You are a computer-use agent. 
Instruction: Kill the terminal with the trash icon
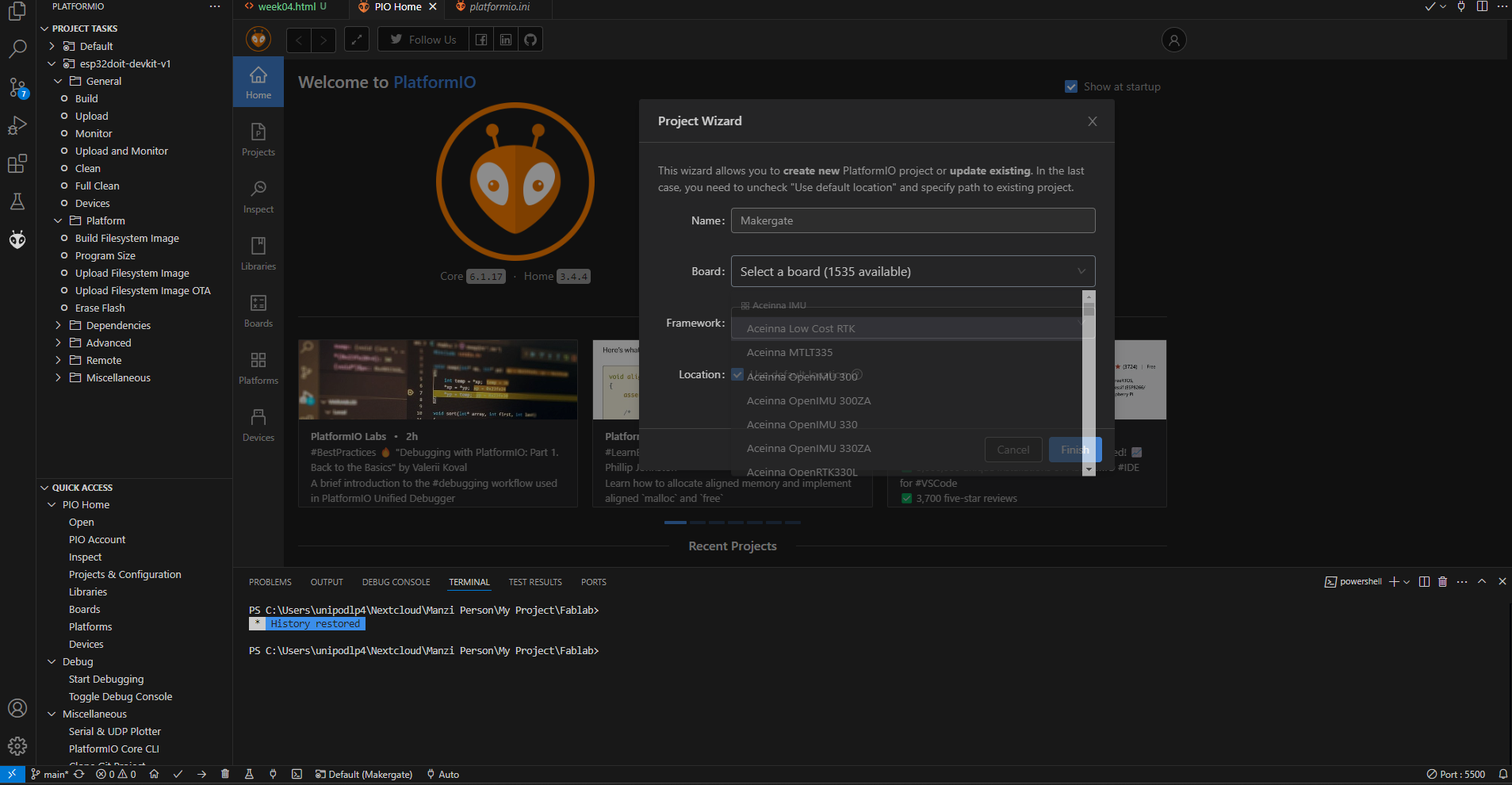point(1442,582)
